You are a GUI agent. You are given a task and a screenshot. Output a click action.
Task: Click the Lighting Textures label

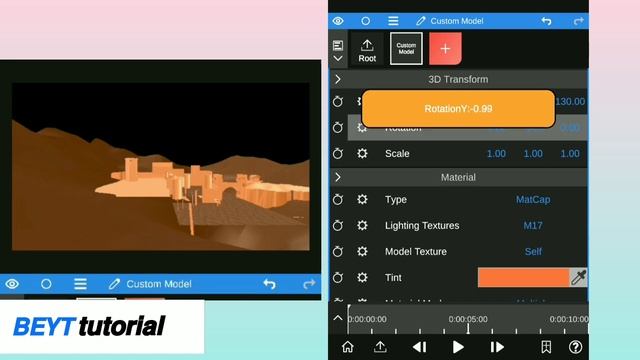click(x=422, y=225)
